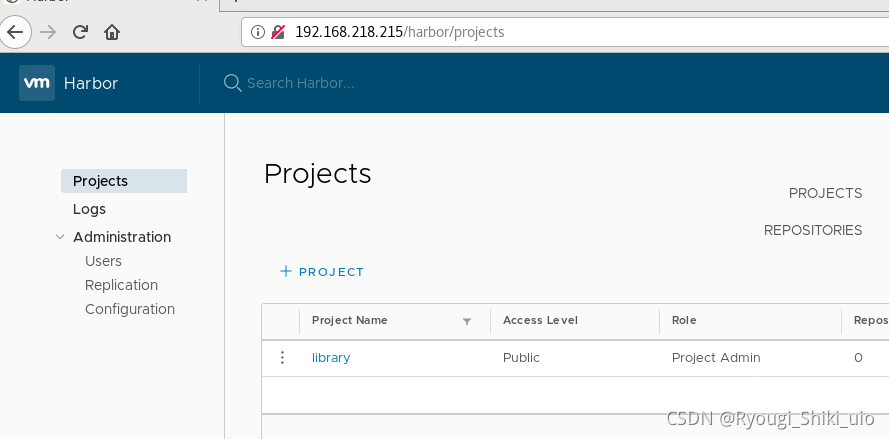Open the action menu for library row

point(282,357)
